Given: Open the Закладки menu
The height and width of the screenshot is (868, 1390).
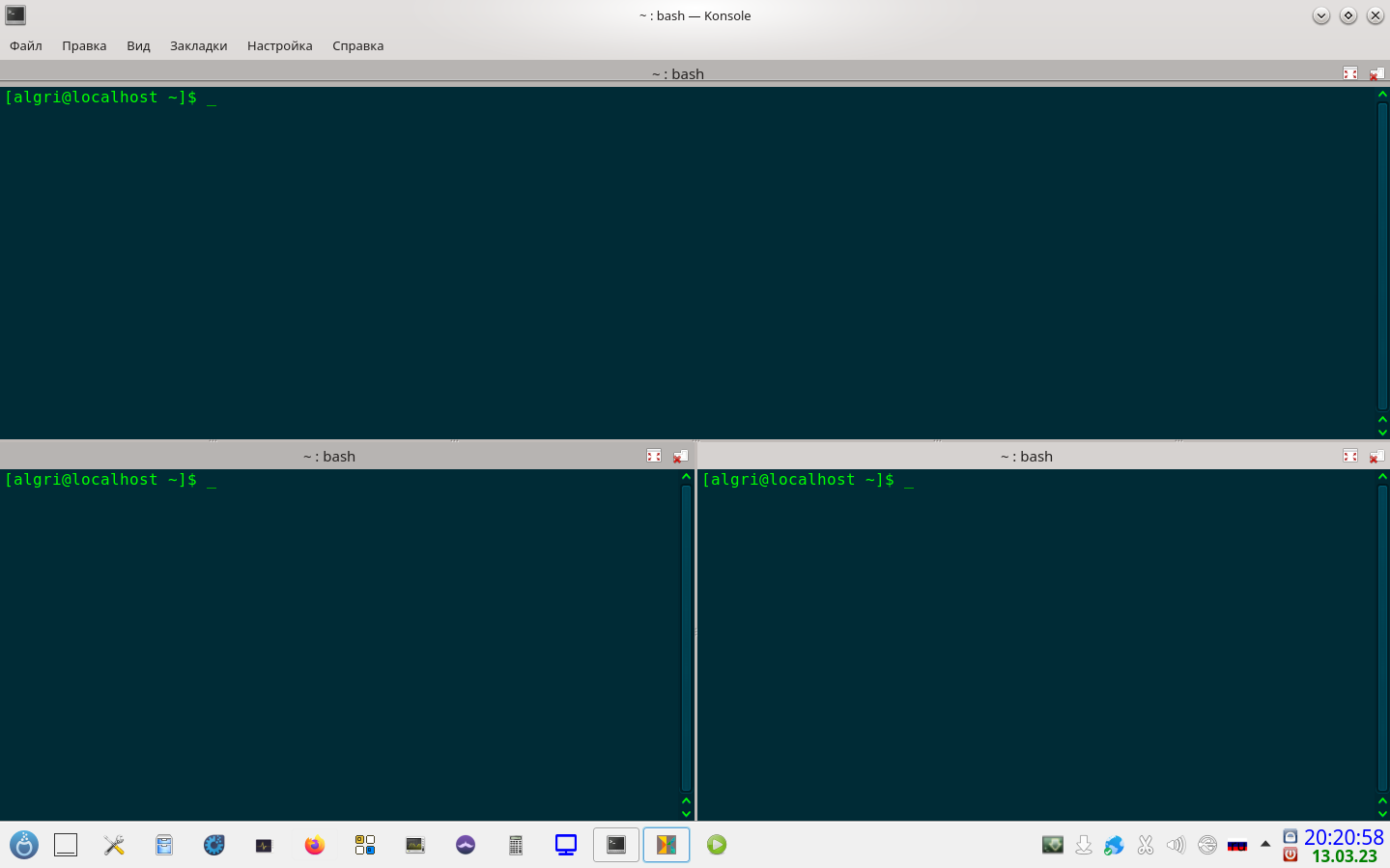Looking at the screenshot, I should pos(198,45).
